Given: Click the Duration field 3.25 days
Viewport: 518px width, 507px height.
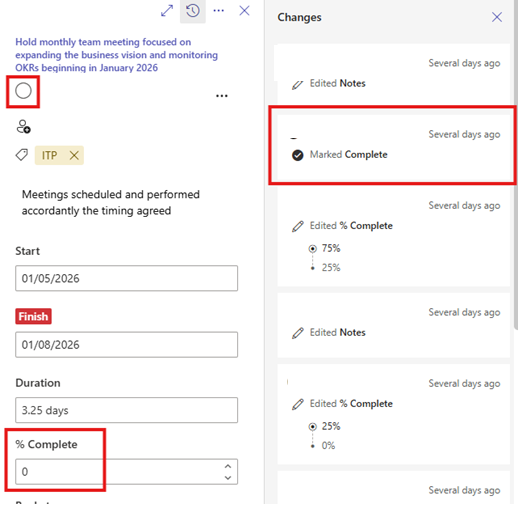Looking at the screenshot, I should 126,410.
